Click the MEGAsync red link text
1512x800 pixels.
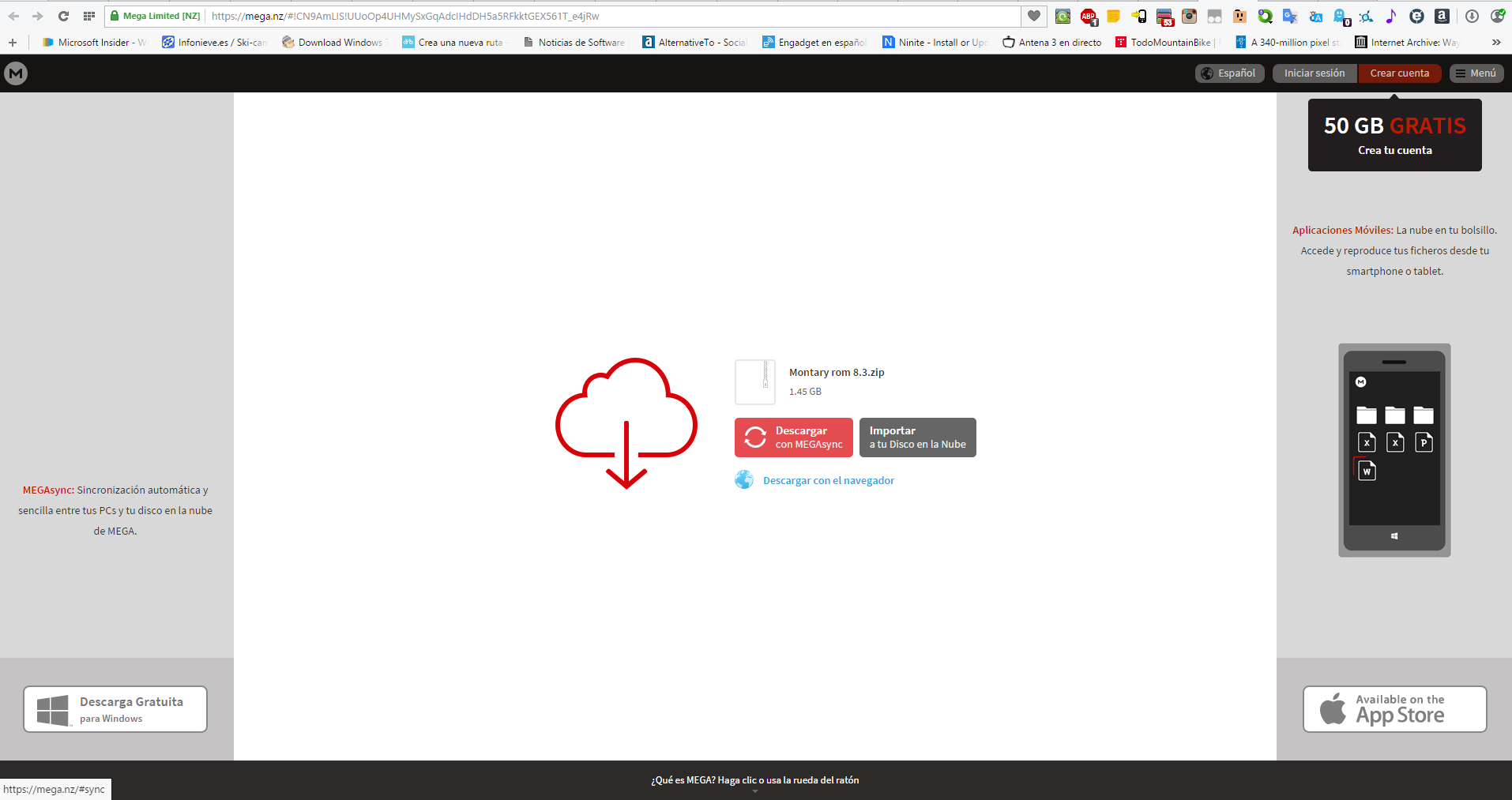coord(48,490)
